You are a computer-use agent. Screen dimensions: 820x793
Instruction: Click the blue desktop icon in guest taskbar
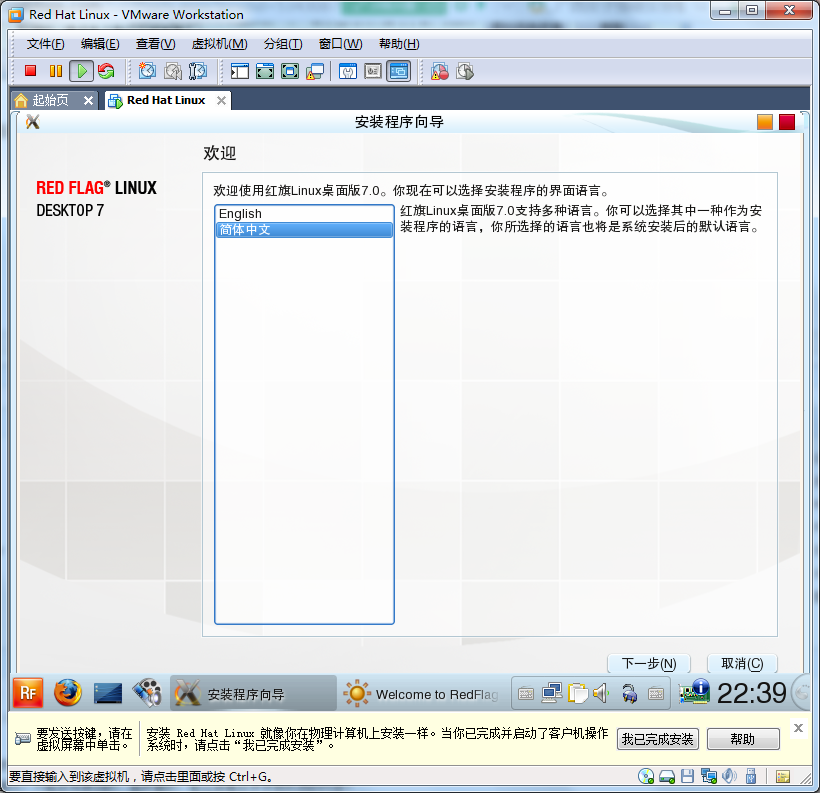point(108,694)
